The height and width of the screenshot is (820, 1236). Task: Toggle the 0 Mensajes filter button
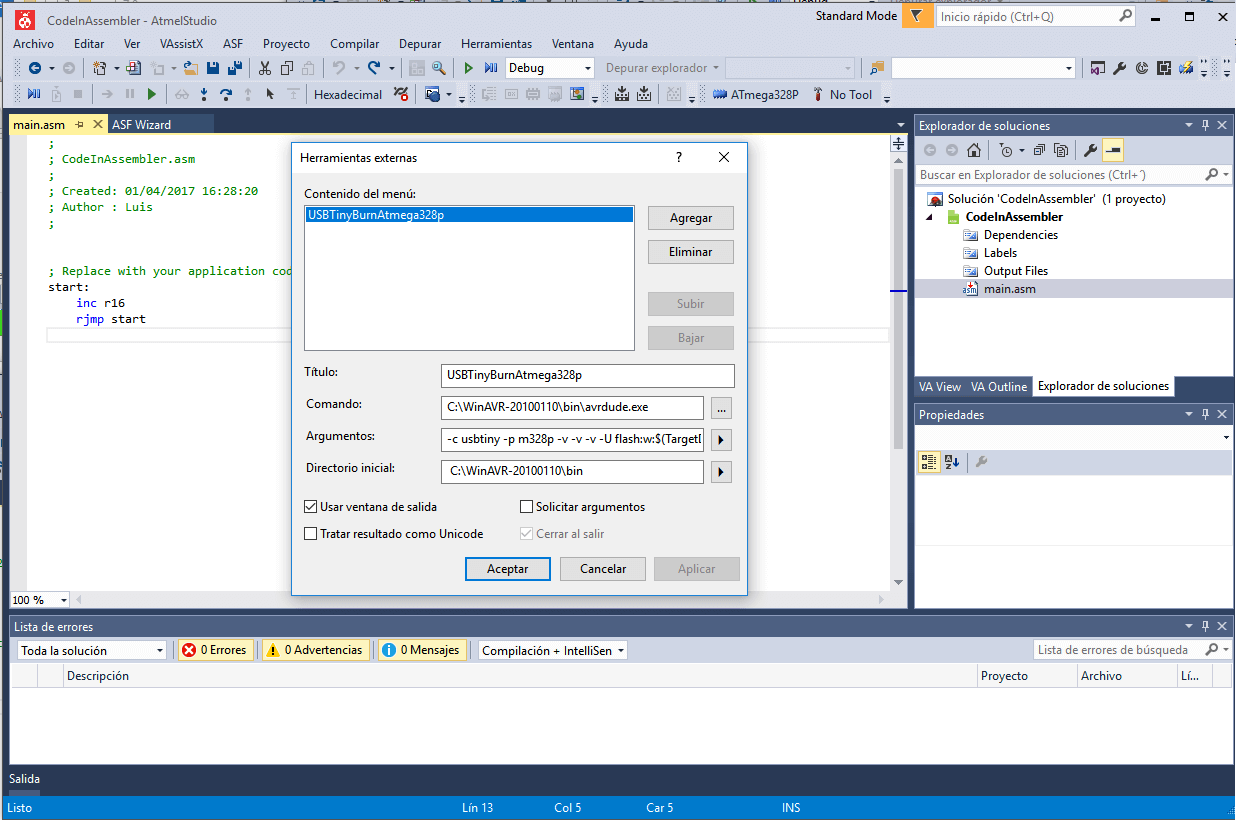coord(421,650)
